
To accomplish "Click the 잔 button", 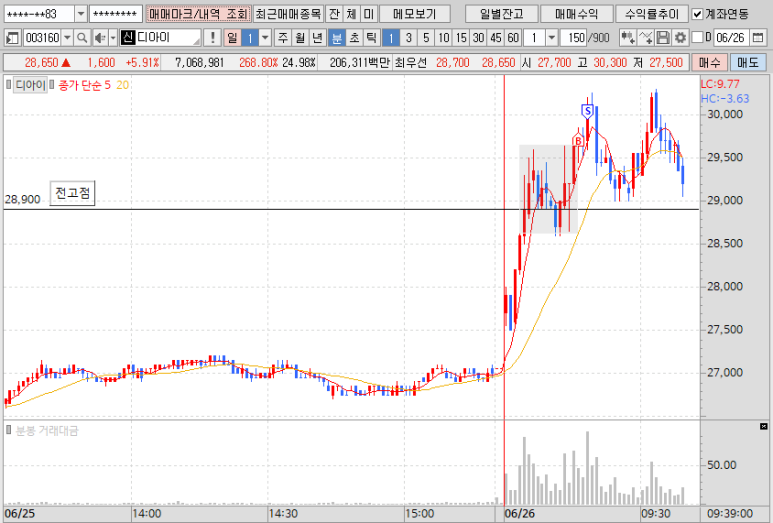I will (334, 14).
